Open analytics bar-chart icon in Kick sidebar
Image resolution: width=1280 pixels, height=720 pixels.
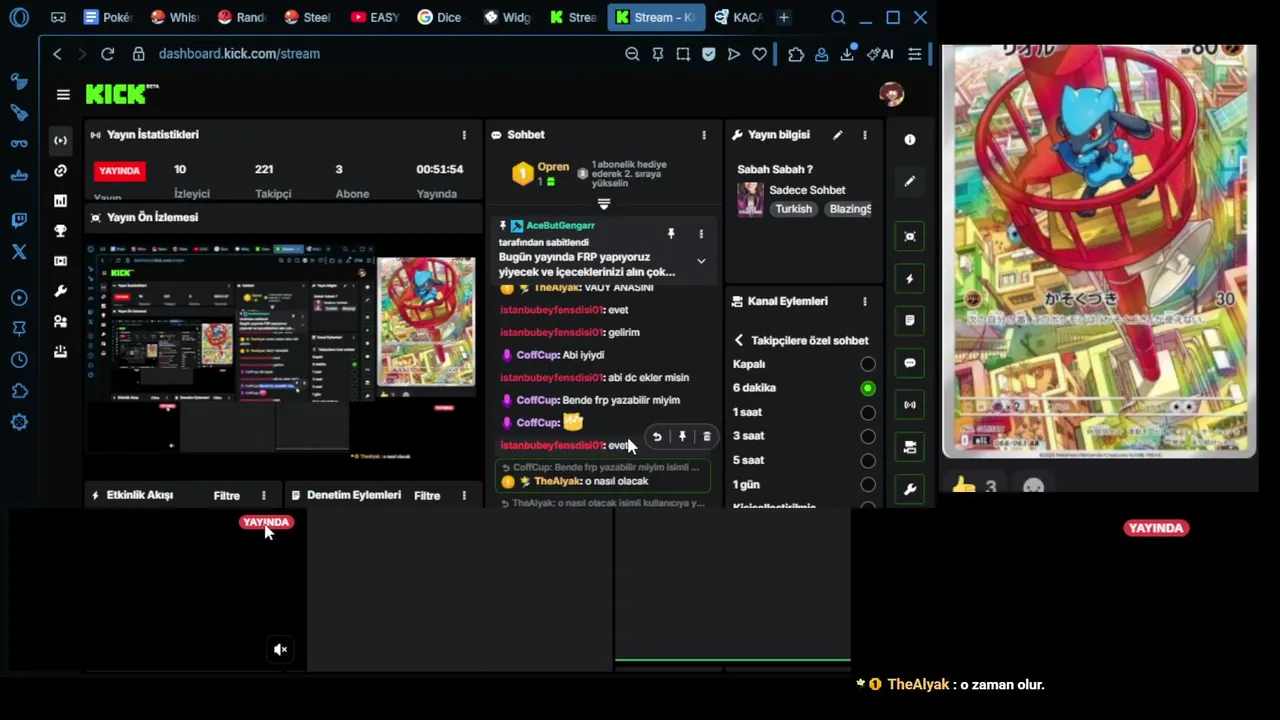coord(60,201)
